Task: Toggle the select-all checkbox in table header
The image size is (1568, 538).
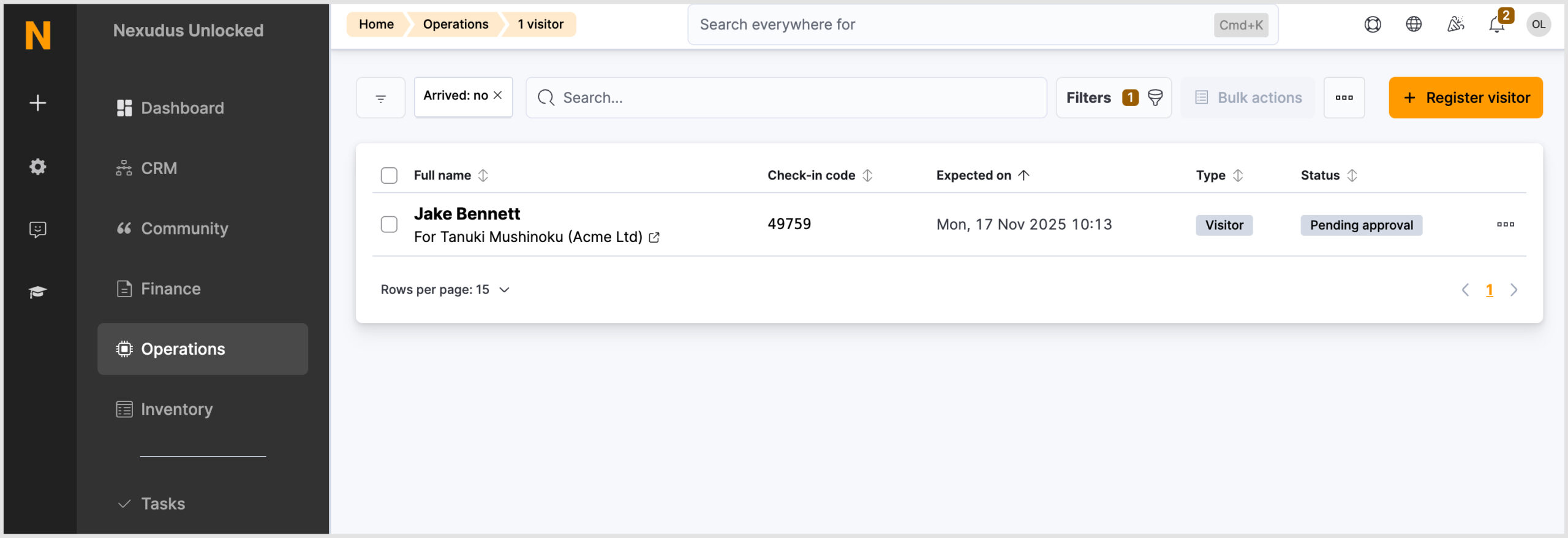Action: pyautogui.click(x=389, y=175)
